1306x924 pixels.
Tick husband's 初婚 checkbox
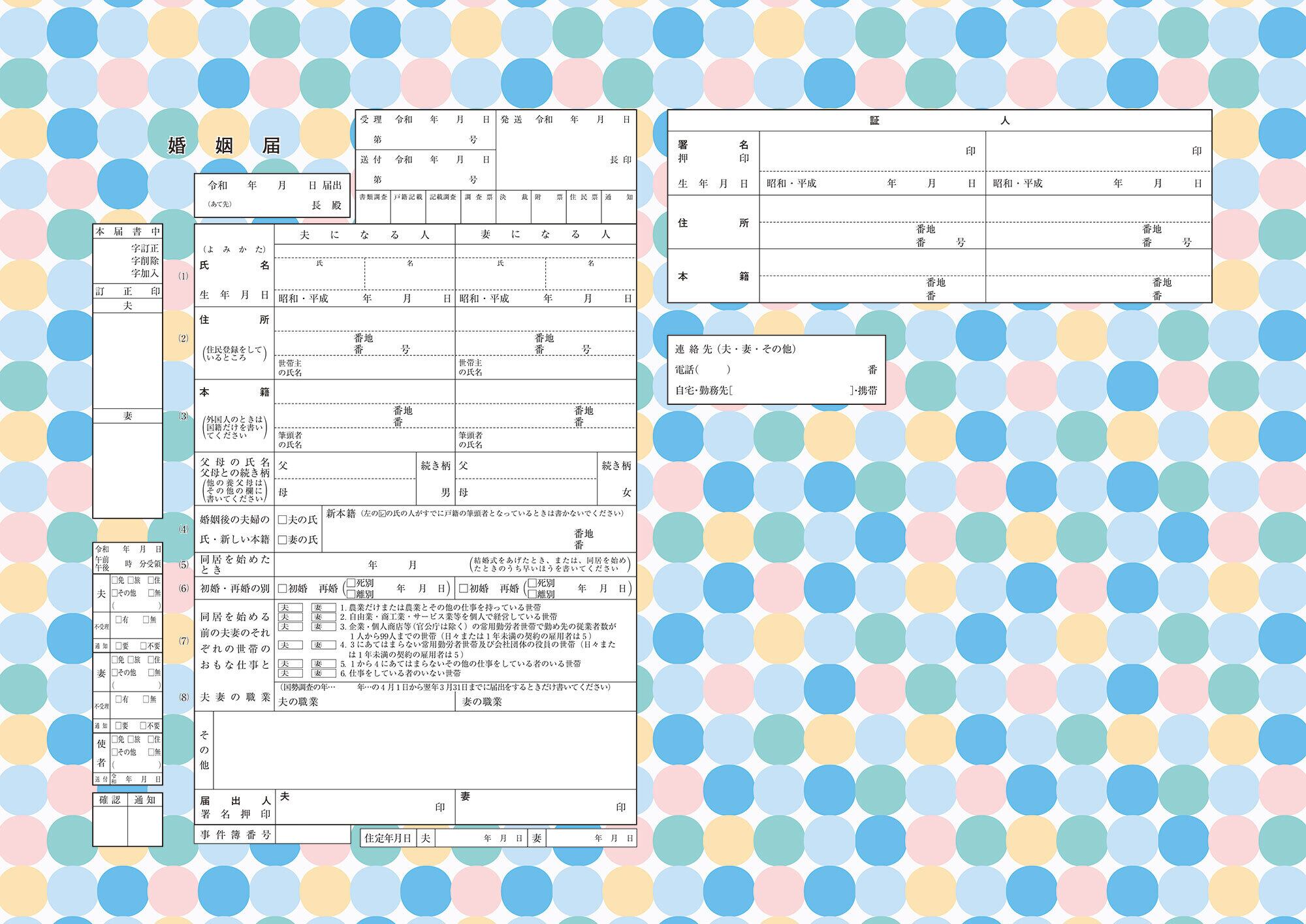point(283,588)
